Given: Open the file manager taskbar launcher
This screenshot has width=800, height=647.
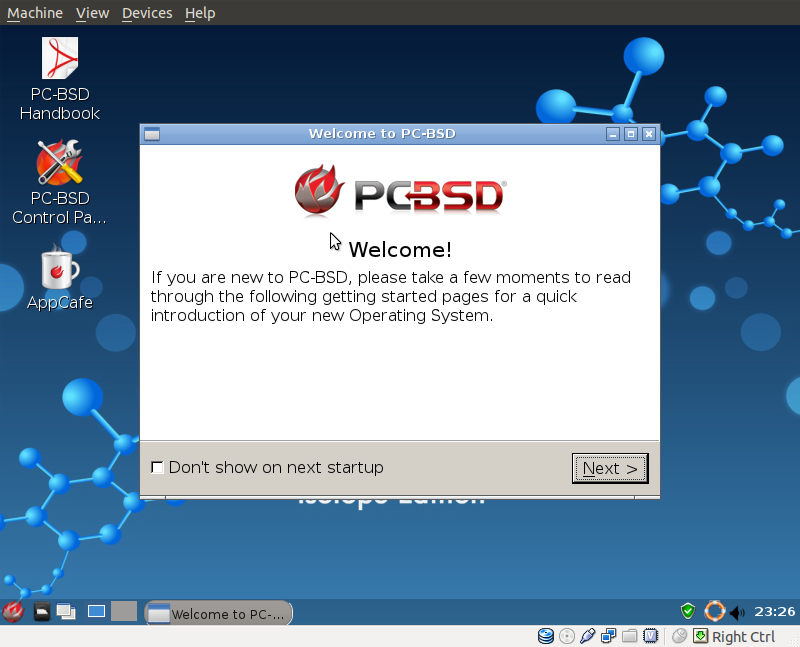Looking at the screenshot, I should point(42,611).
